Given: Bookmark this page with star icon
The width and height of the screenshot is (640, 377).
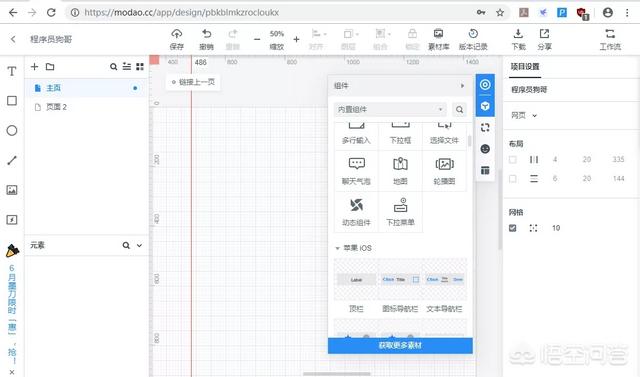Looking at the screenshot, I should (500, 13).
